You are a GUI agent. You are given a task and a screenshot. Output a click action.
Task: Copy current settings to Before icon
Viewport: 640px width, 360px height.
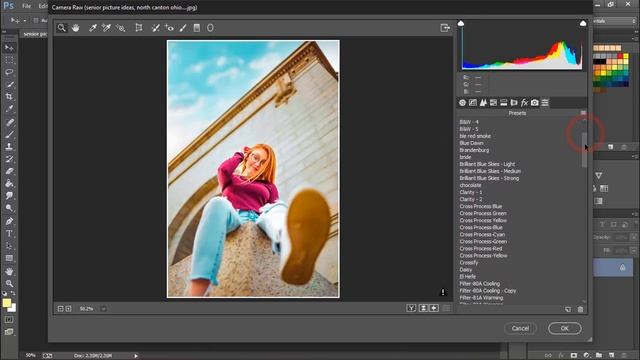(x=434, y=308)
